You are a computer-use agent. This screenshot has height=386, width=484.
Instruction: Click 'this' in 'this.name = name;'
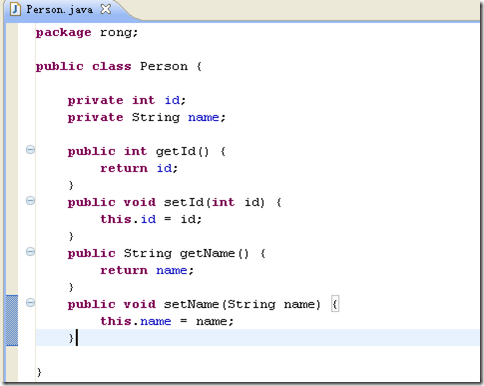pyautogui.click(x=116, y=321)
